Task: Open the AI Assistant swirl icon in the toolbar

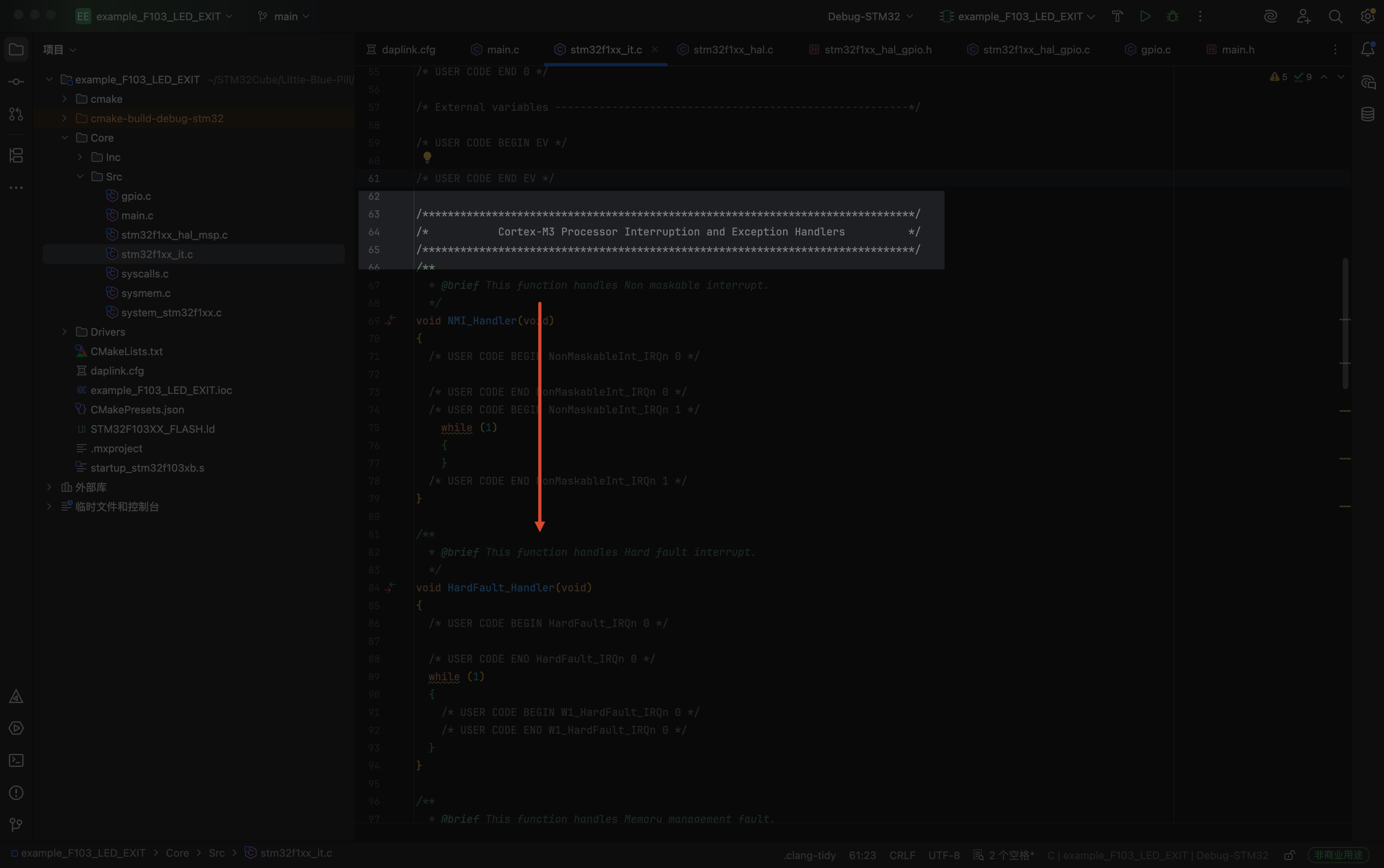Action: pyautogui.click(x=1271, y=16)
